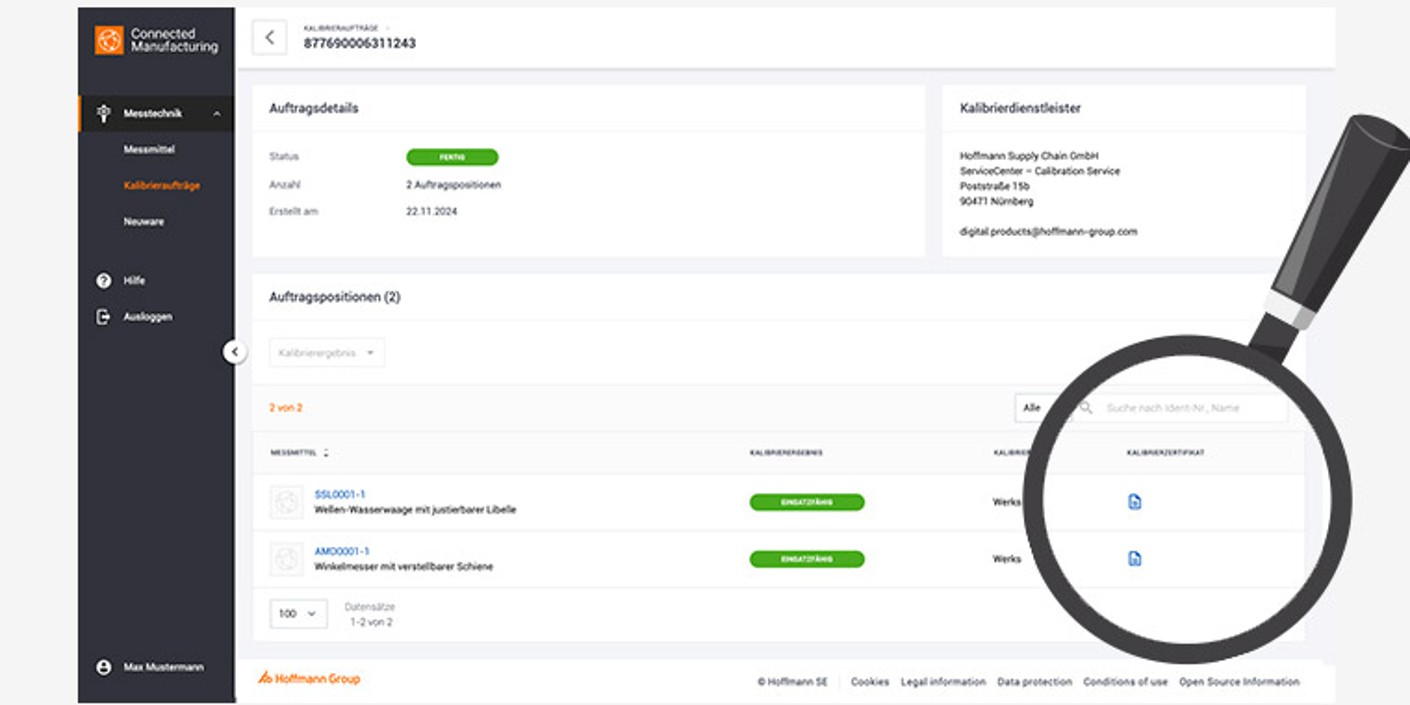Click the FERTIG status badge
The image size is (1410, 705).
pos(452,157)
